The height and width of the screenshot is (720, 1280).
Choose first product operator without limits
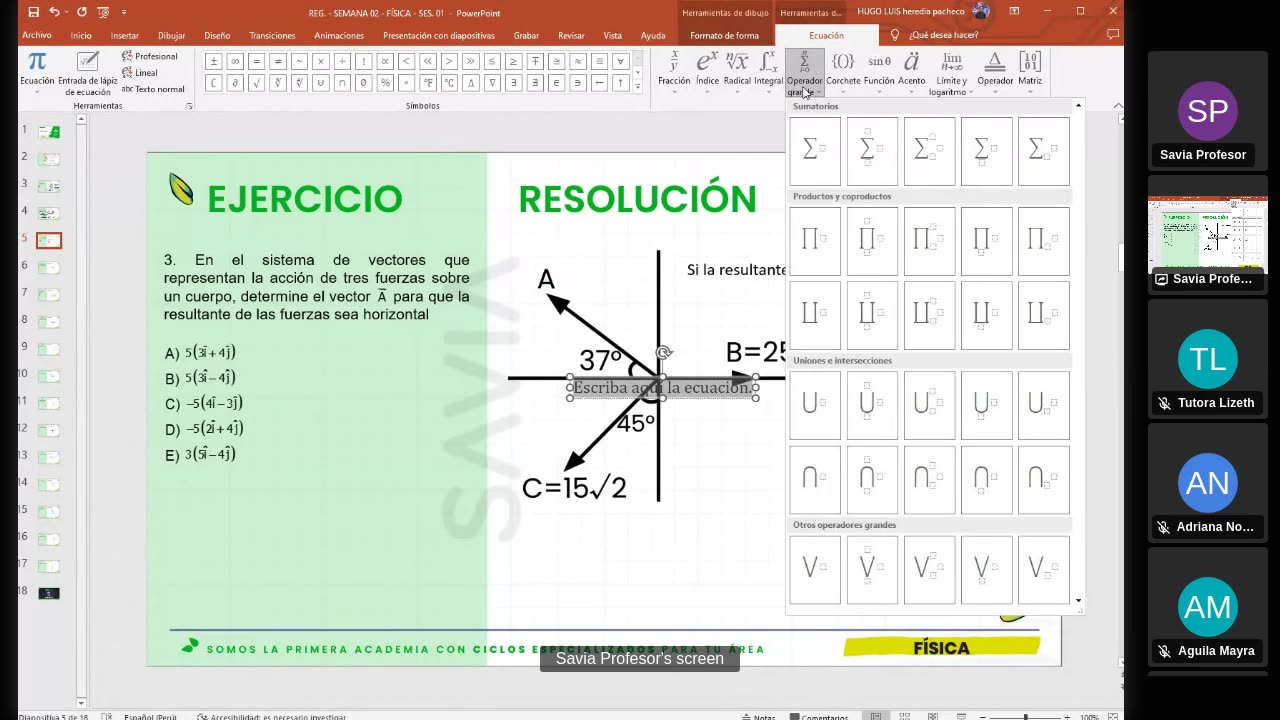(x=815, y=241)
